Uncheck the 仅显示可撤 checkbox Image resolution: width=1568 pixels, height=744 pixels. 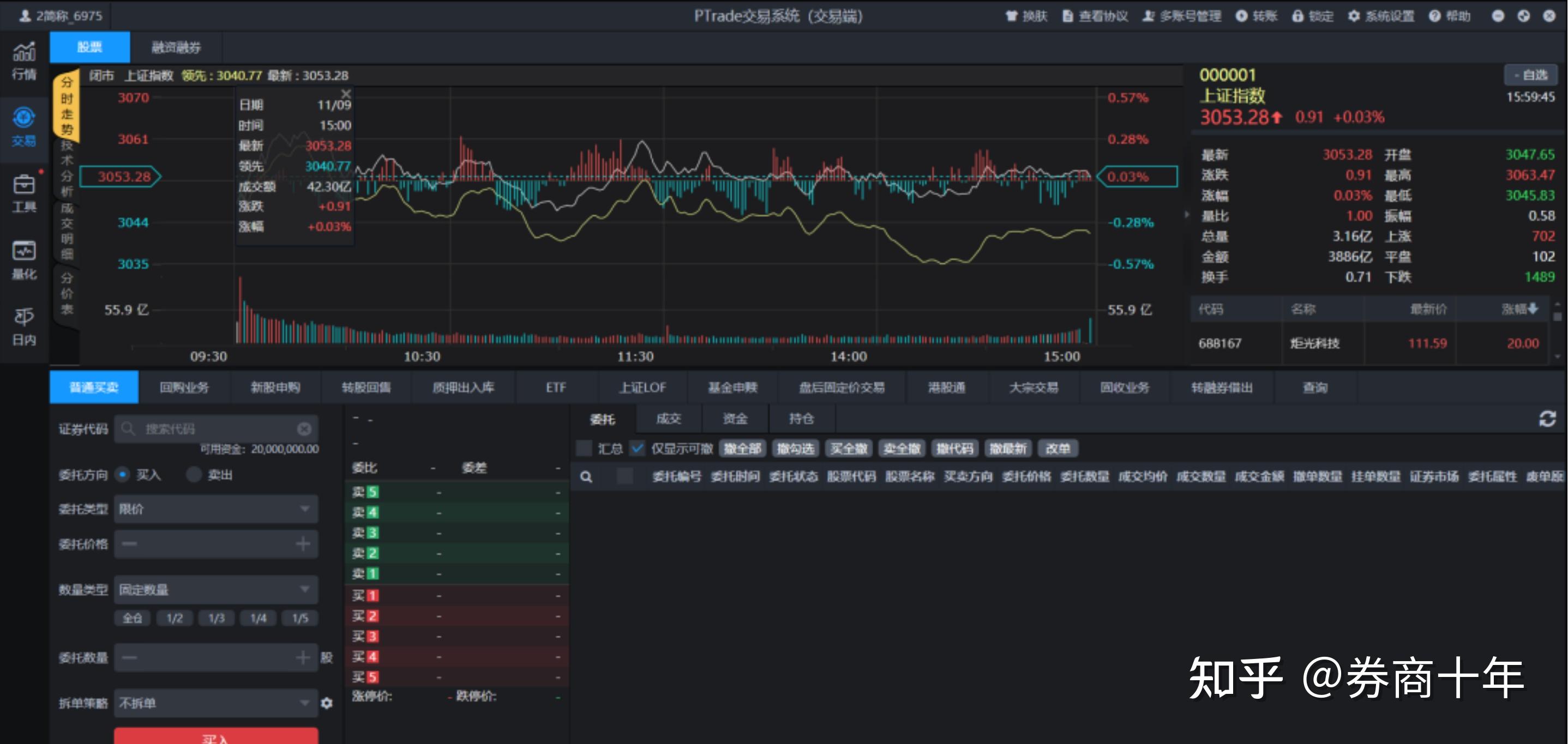638,449
